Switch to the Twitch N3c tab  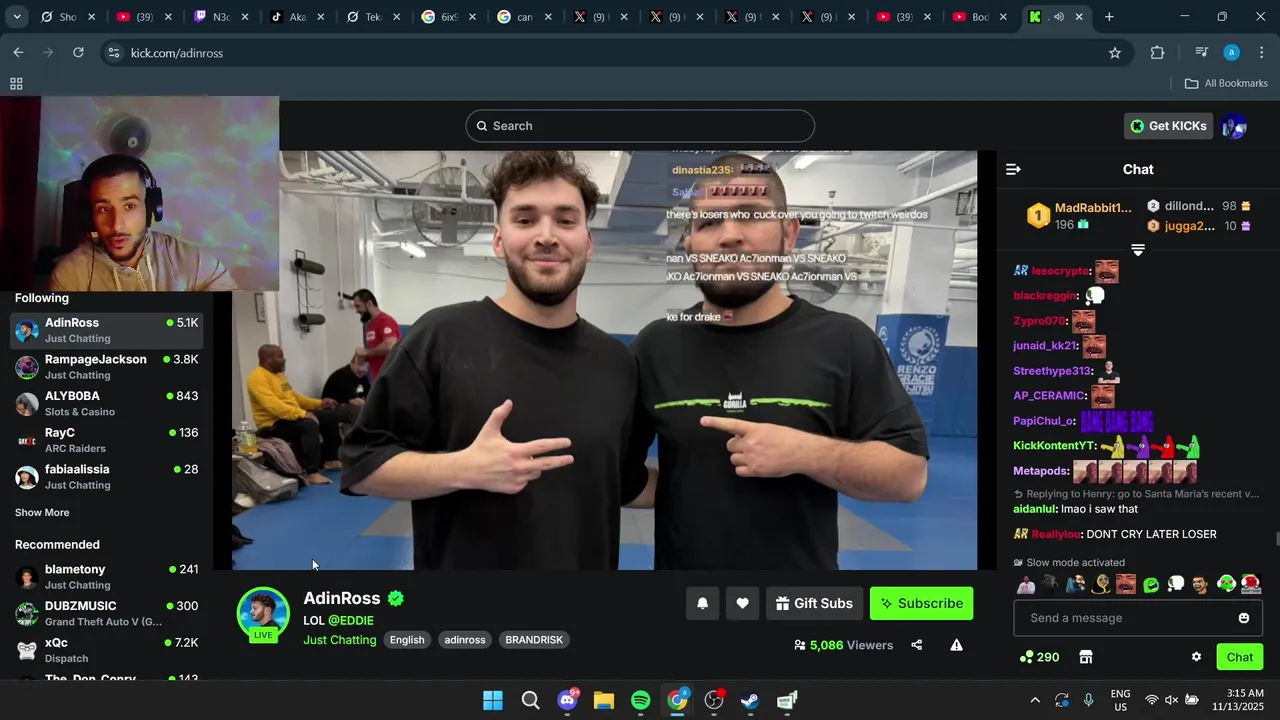click(223, 17)
